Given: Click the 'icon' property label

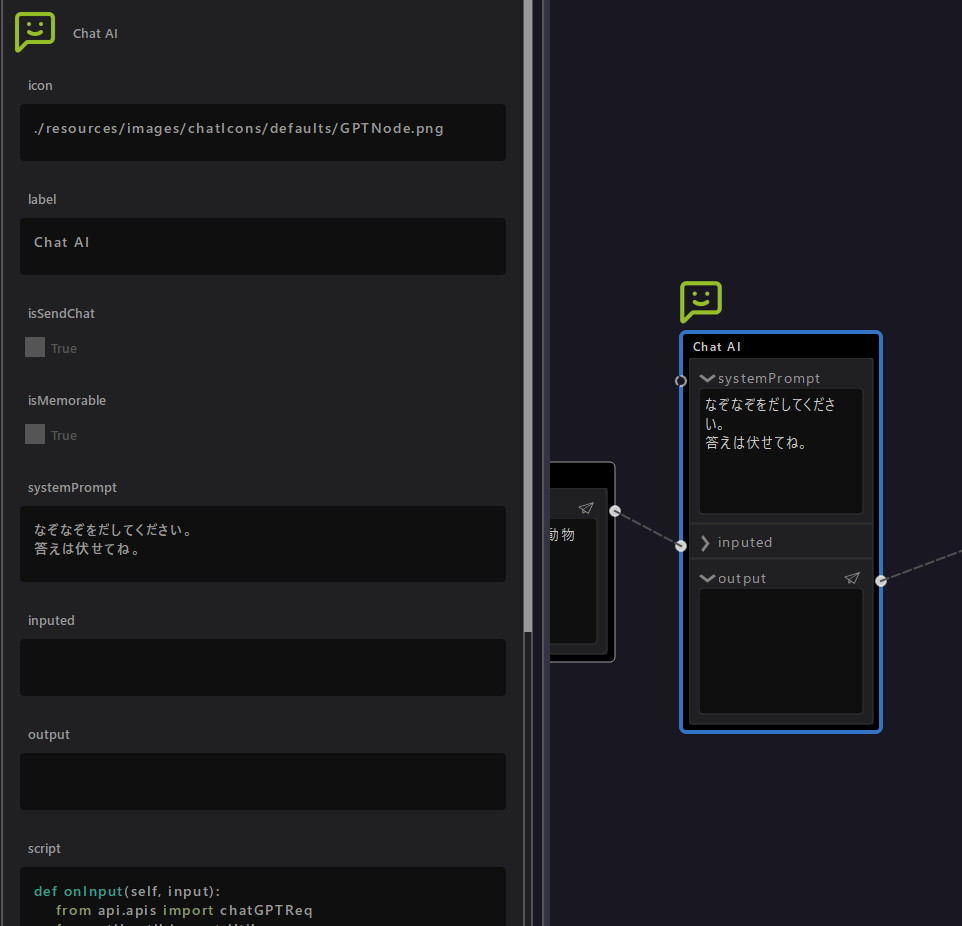Looking at the screenshot, I should [x=40, y=86].
